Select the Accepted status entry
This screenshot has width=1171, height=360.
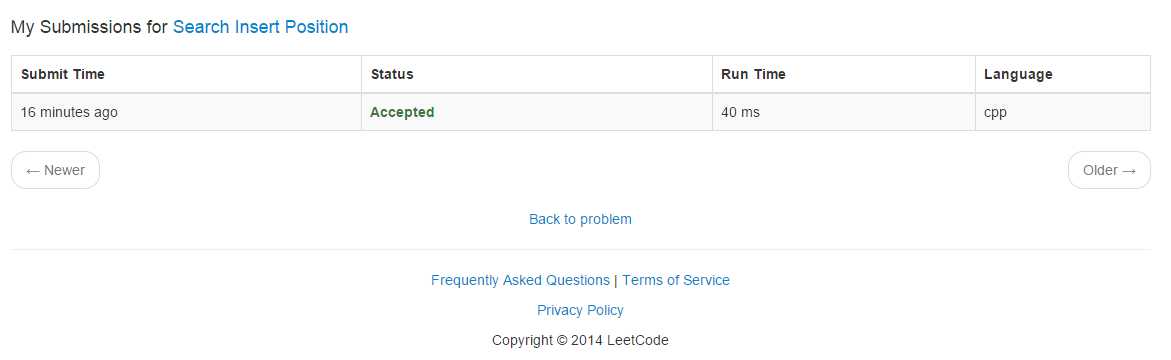(402, 112)
